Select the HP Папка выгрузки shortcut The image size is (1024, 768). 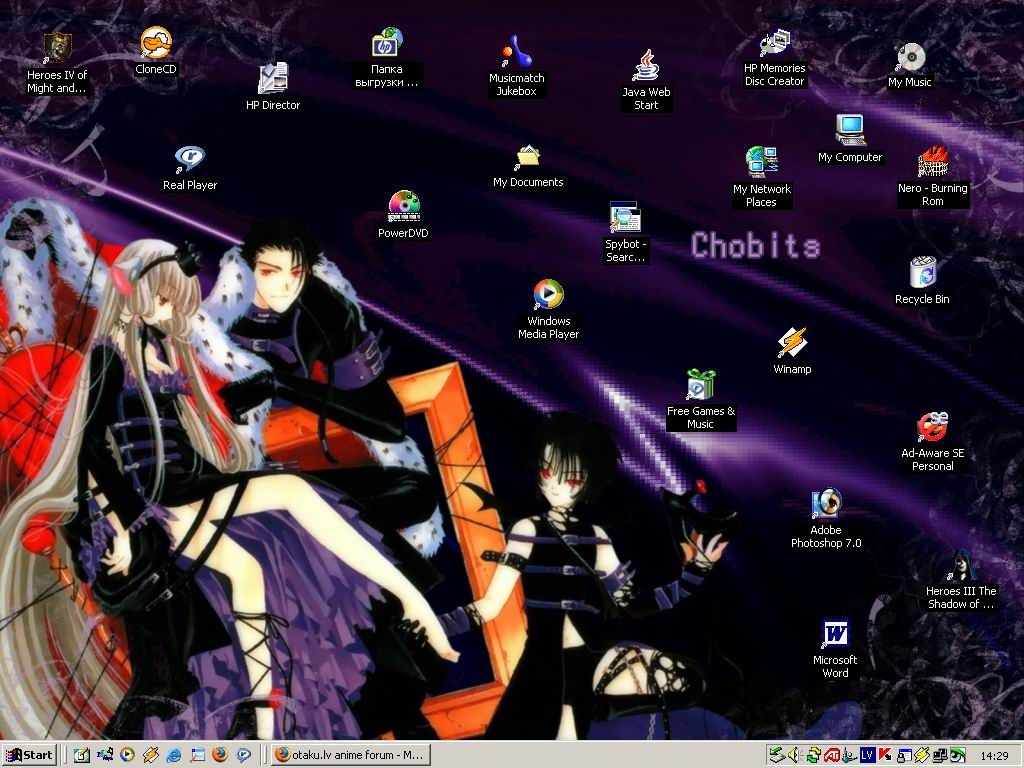(387, 57)
